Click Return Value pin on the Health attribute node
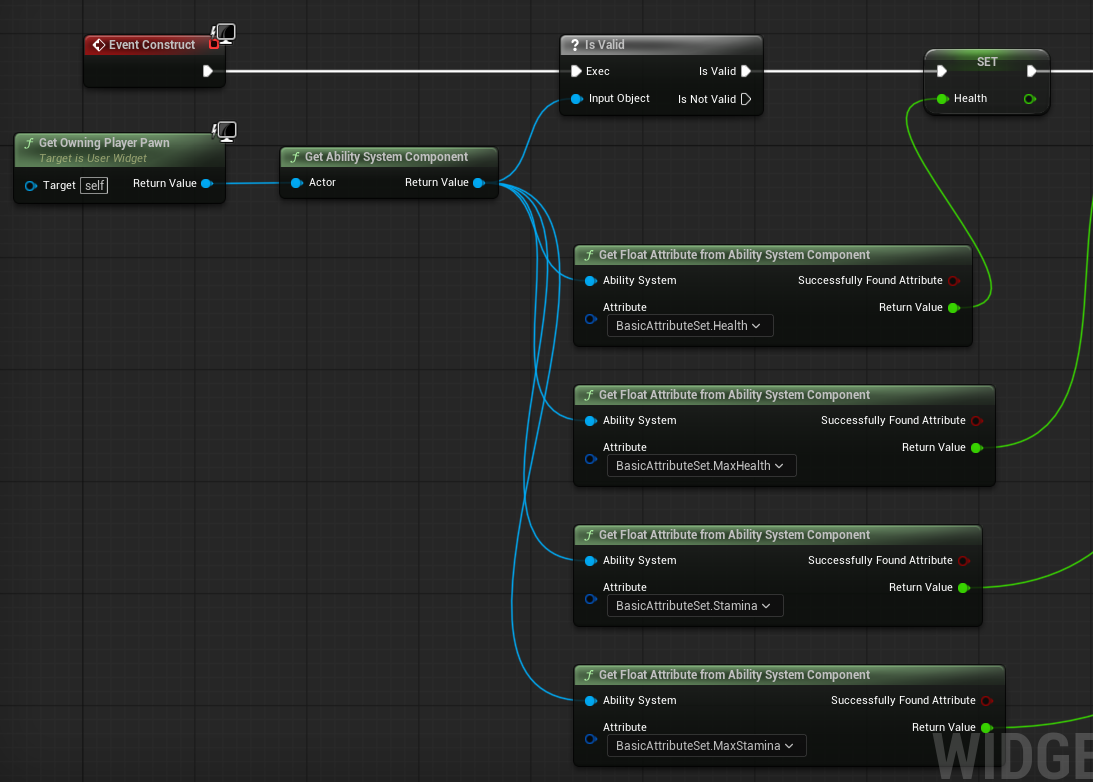Viewport: 1093px width, 782px height. pos(954,307)
